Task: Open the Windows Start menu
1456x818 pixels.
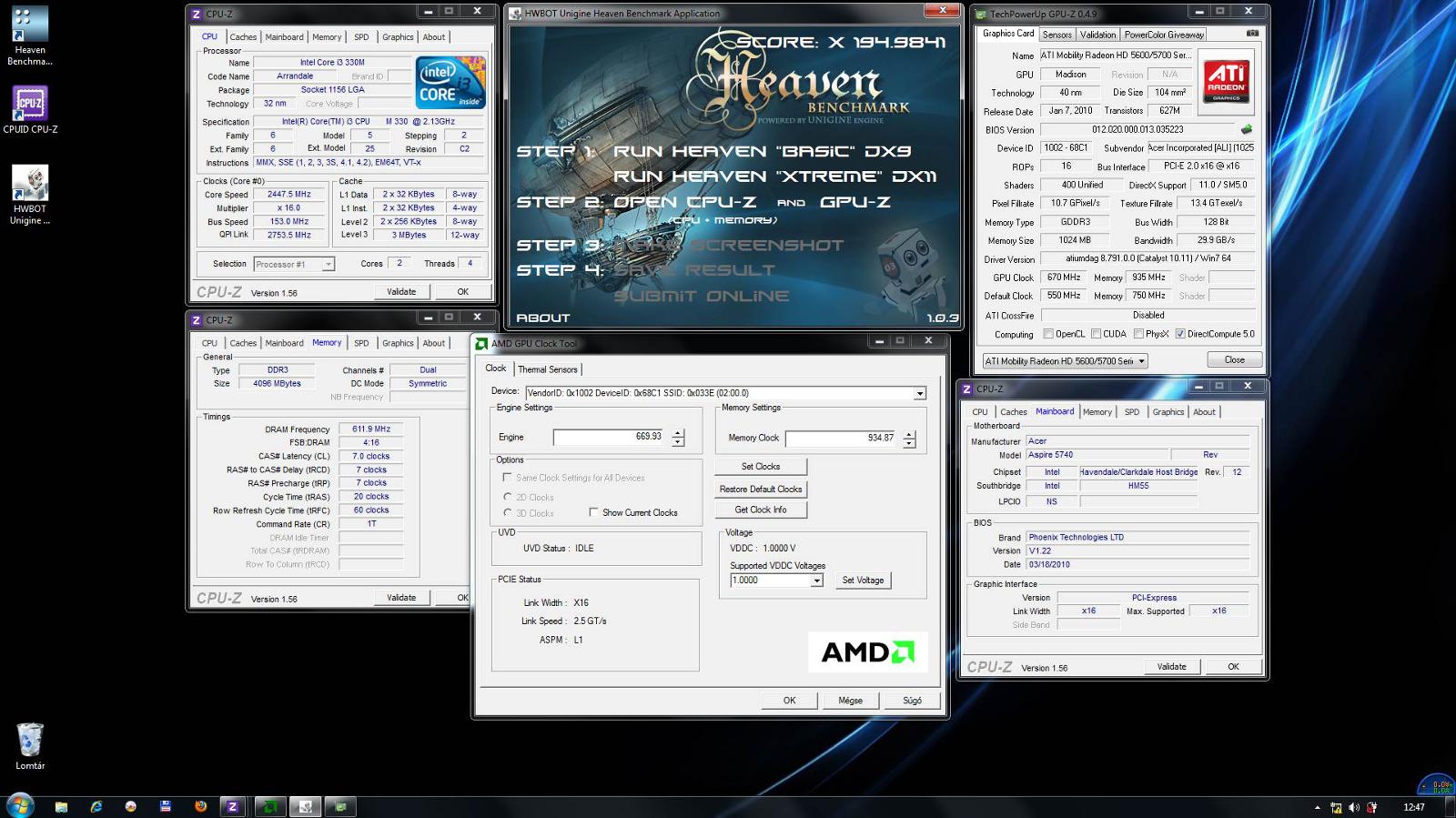Action: [x=20, y=805]
